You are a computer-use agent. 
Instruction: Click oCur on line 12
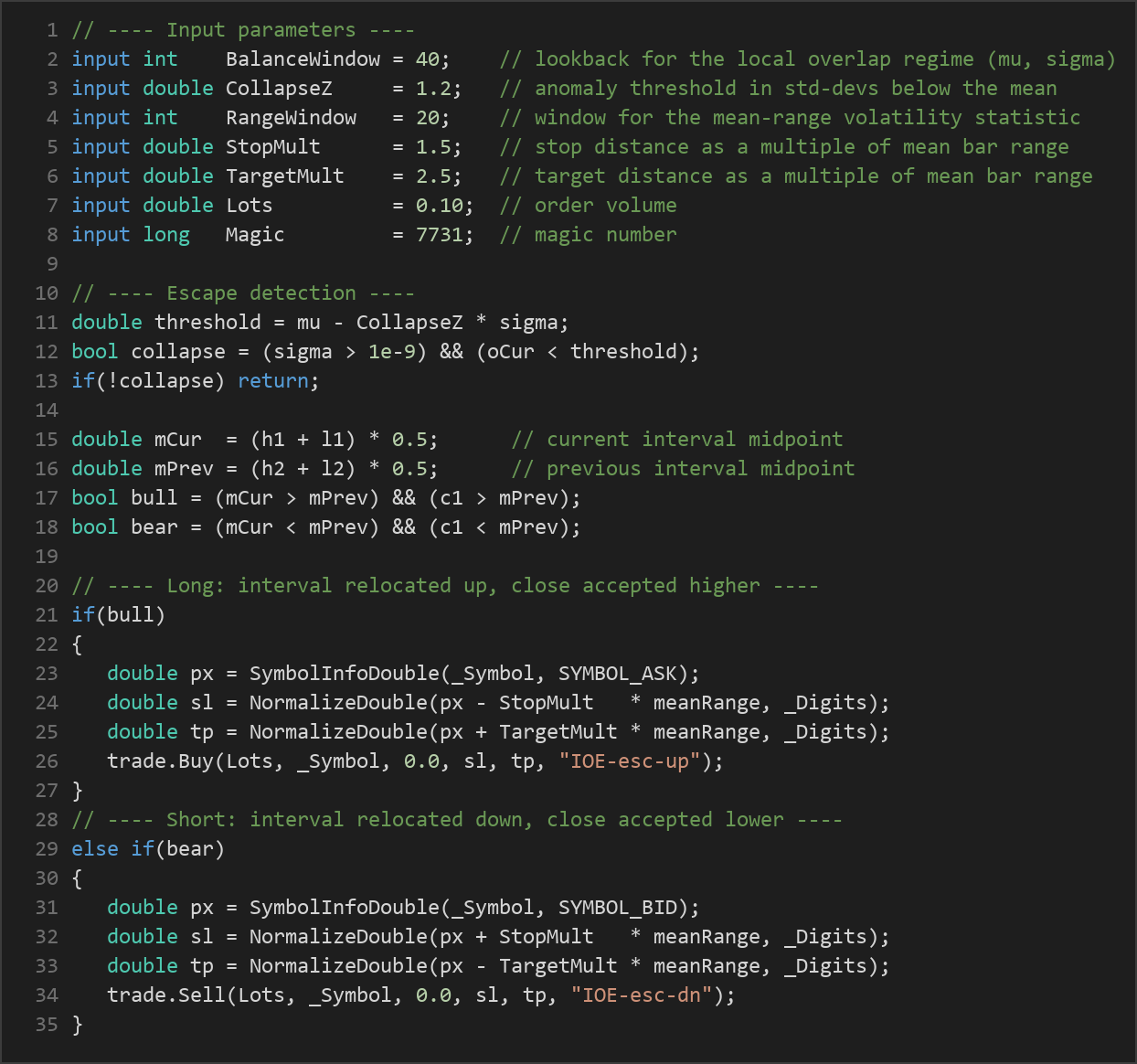coord(511,352)
